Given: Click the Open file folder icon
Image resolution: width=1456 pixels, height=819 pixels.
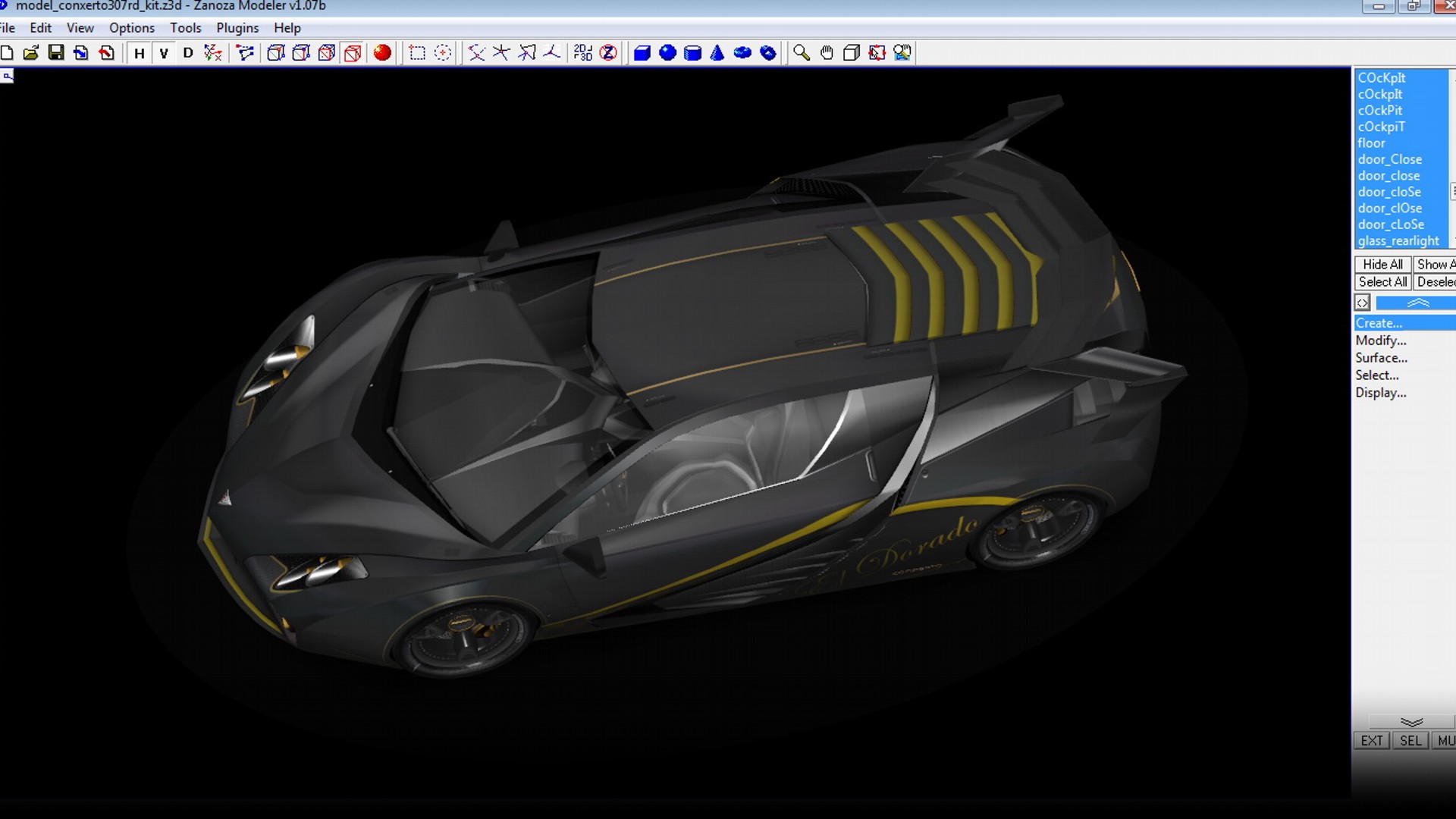Looking at the screenshot, I should tap(31, 52).
